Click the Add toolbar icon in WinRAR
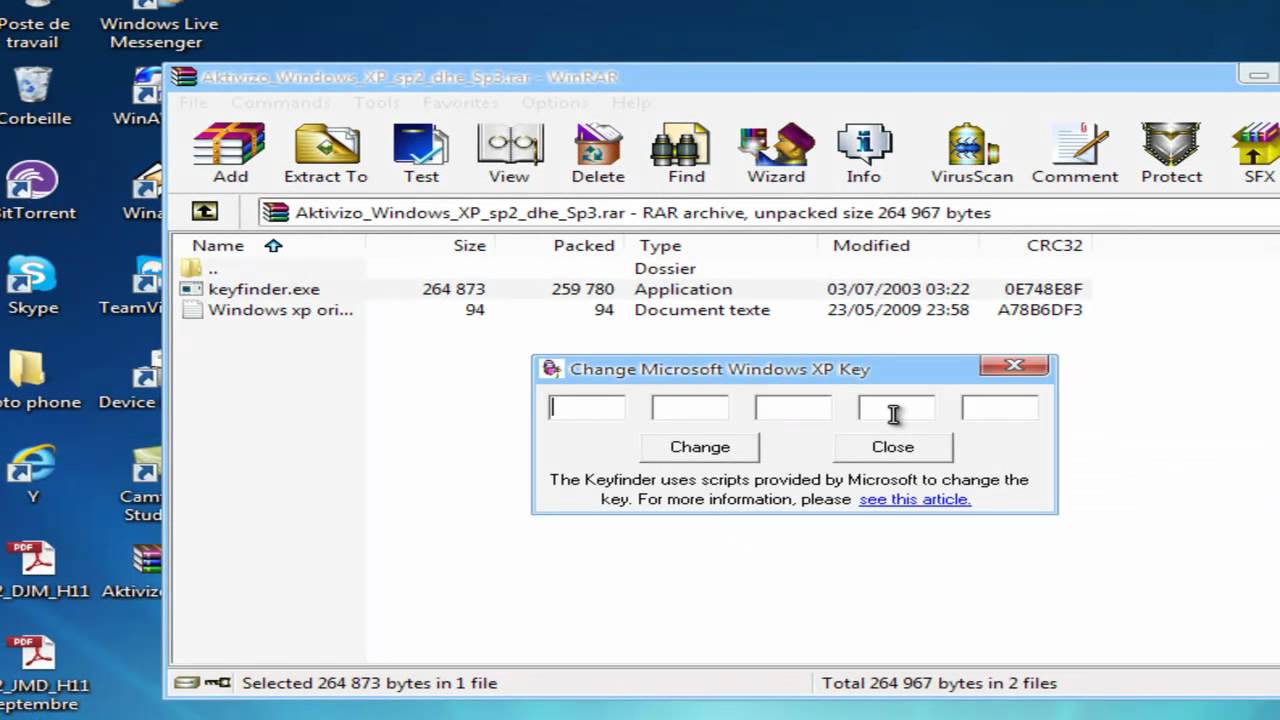The image size is (1280, 720). pos(230,153)
